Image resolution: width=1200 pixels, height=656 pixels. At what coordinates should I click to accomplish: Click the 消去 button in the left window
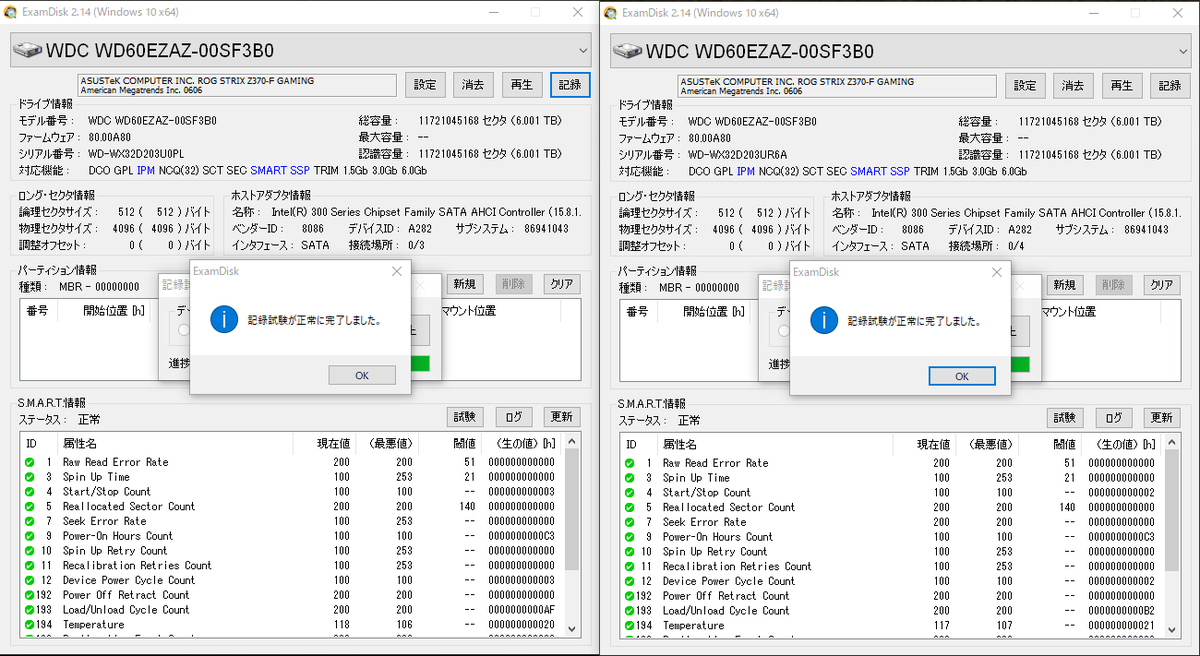[x=474, y=86]
